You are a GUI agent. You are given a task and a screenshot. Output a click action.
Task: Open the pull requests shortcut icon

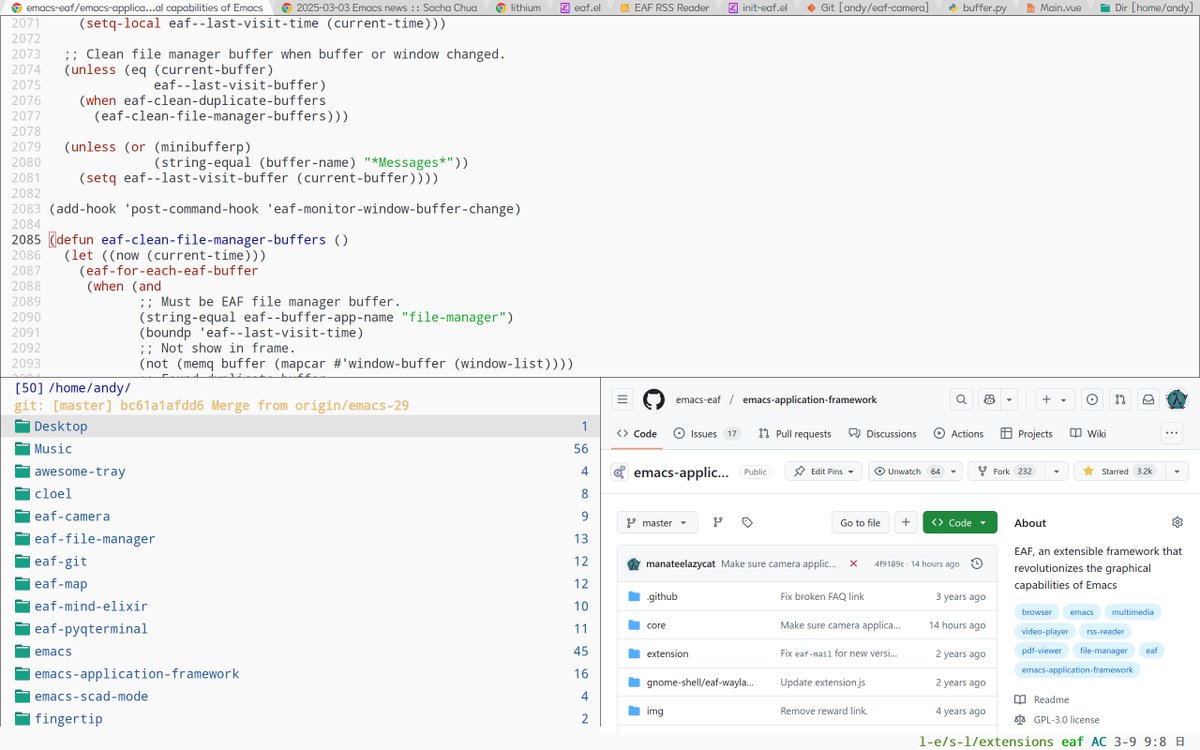(1120, 400)
